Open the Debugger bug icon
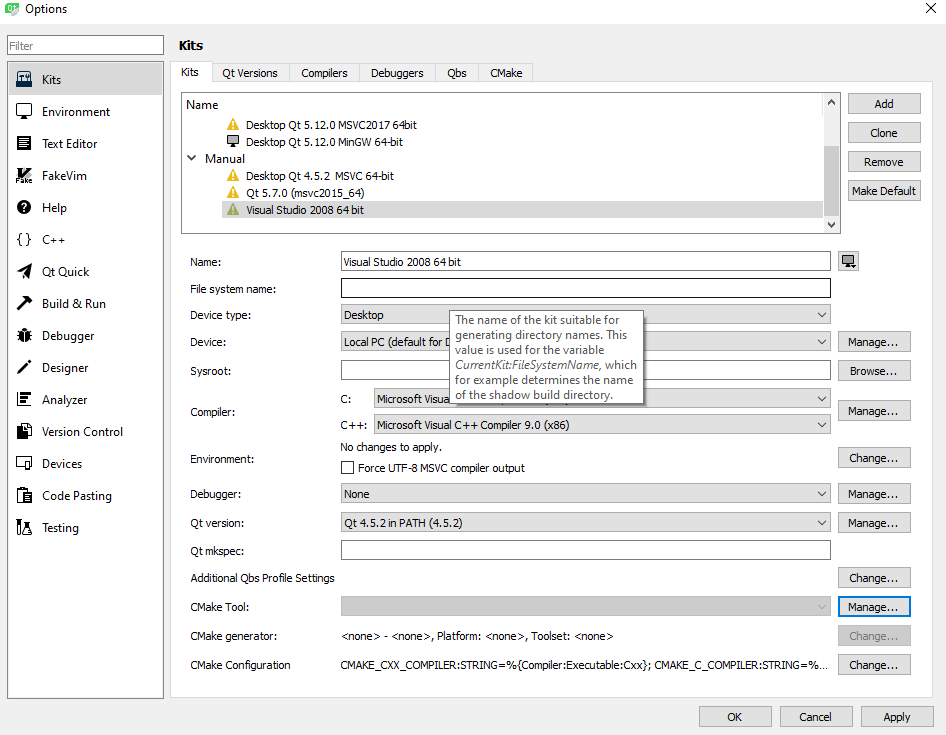Image resolution: width=946 pixels, height=735 pixels. click(24, 335)
